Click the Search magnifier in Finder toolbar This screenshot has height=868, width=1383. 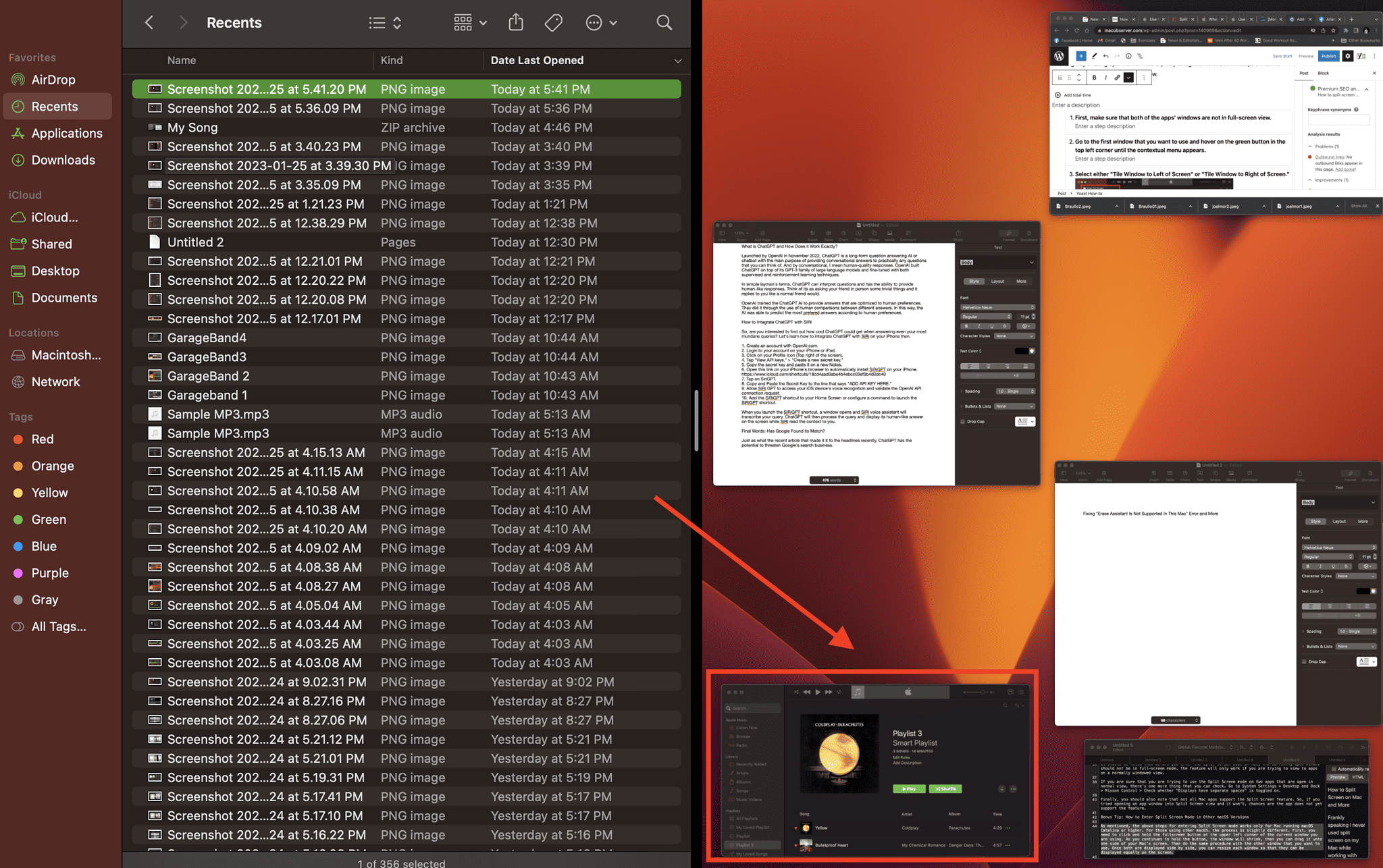664,22
